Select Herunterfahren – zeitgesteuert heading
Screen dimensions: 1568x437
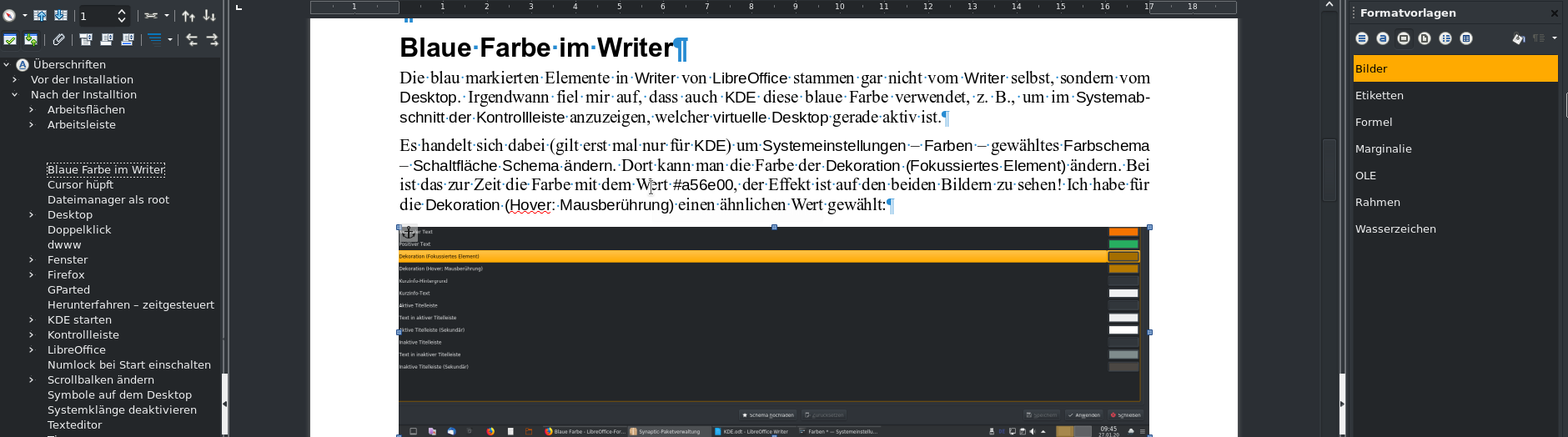pos(131,304)
